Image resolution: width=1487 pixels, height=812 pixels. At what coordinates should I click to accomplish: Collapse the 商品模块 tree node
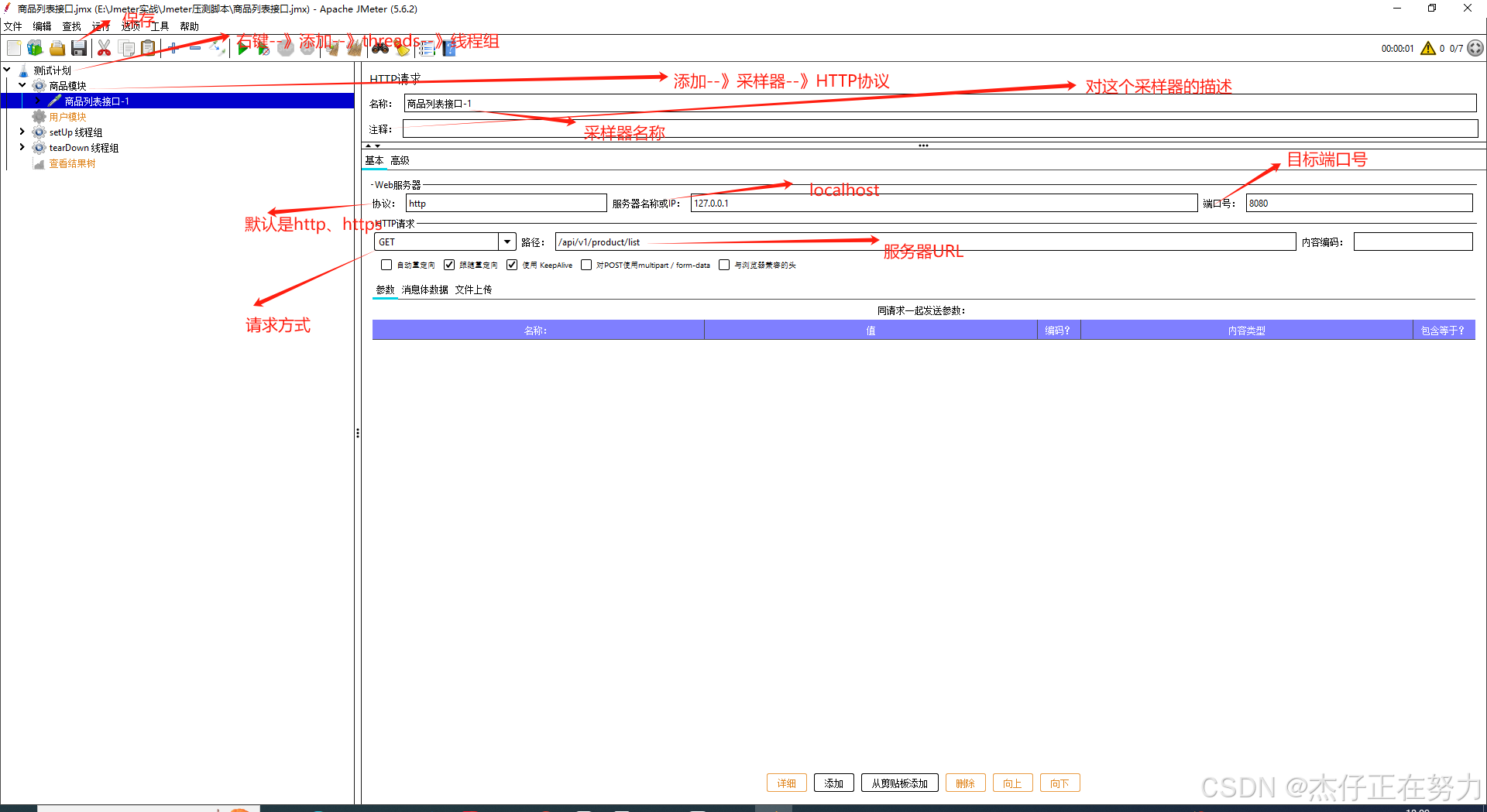tap(22, 85)
